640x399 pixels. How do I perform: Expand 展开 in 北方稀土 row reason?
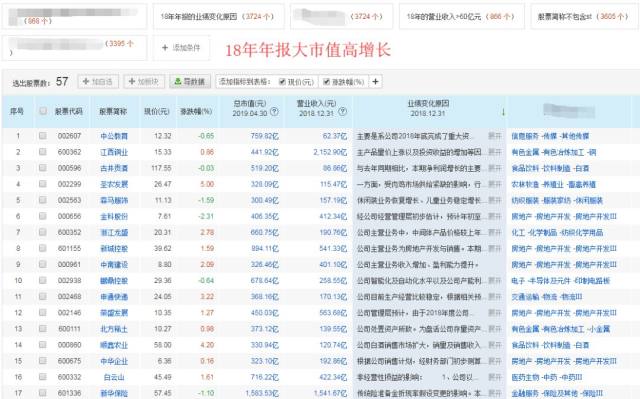point(495,329)
